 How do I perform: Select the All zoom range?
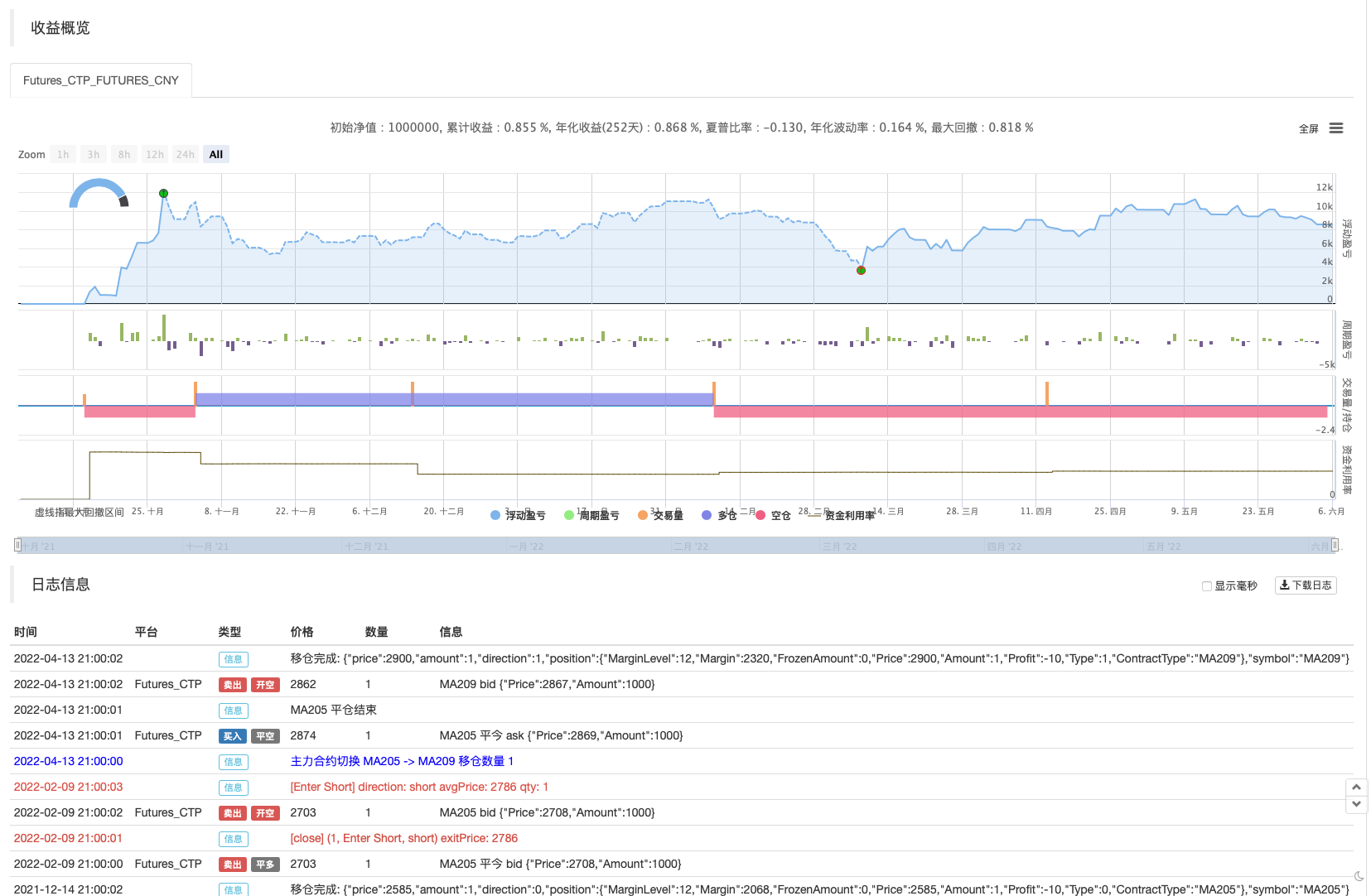(216, 155)
